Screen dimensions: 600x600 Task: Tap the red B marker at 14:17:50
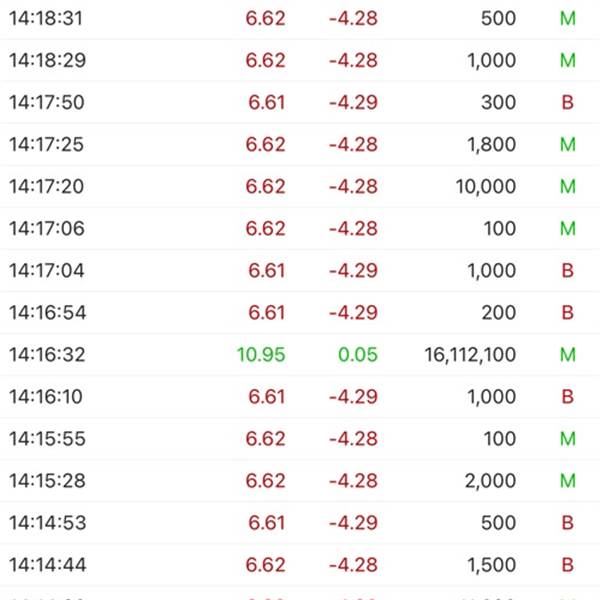[567, 103]
